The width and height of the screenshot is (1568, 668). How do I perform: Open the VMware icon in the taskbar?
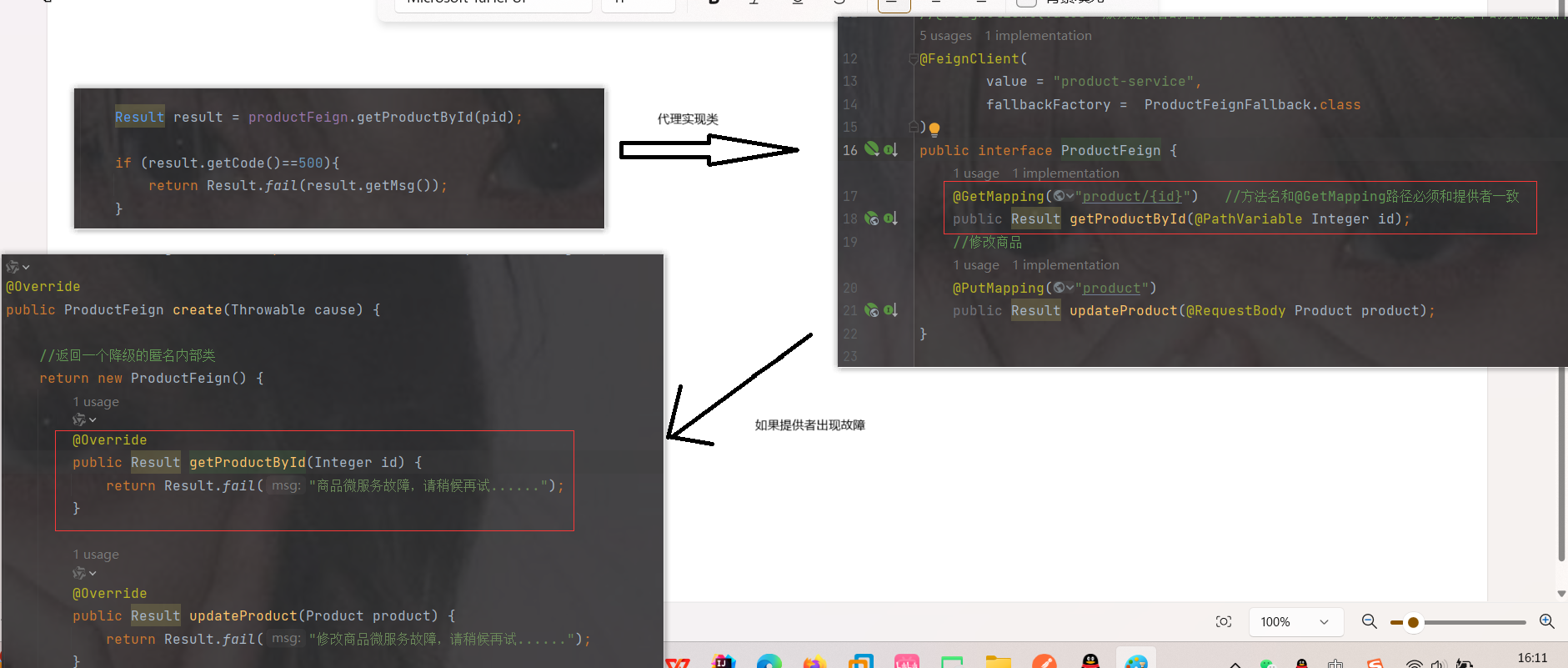860,662
